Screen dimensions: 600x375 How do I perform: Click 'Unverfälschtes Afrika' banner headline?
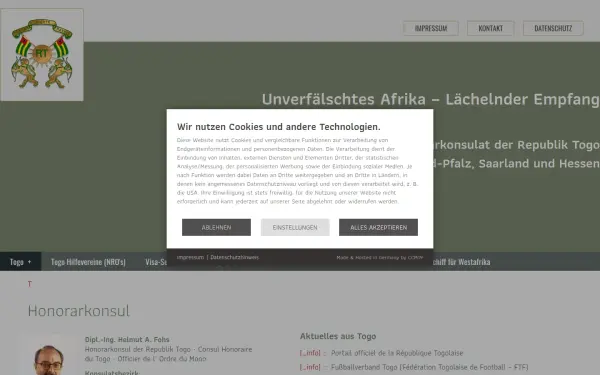tap(430, 99)
